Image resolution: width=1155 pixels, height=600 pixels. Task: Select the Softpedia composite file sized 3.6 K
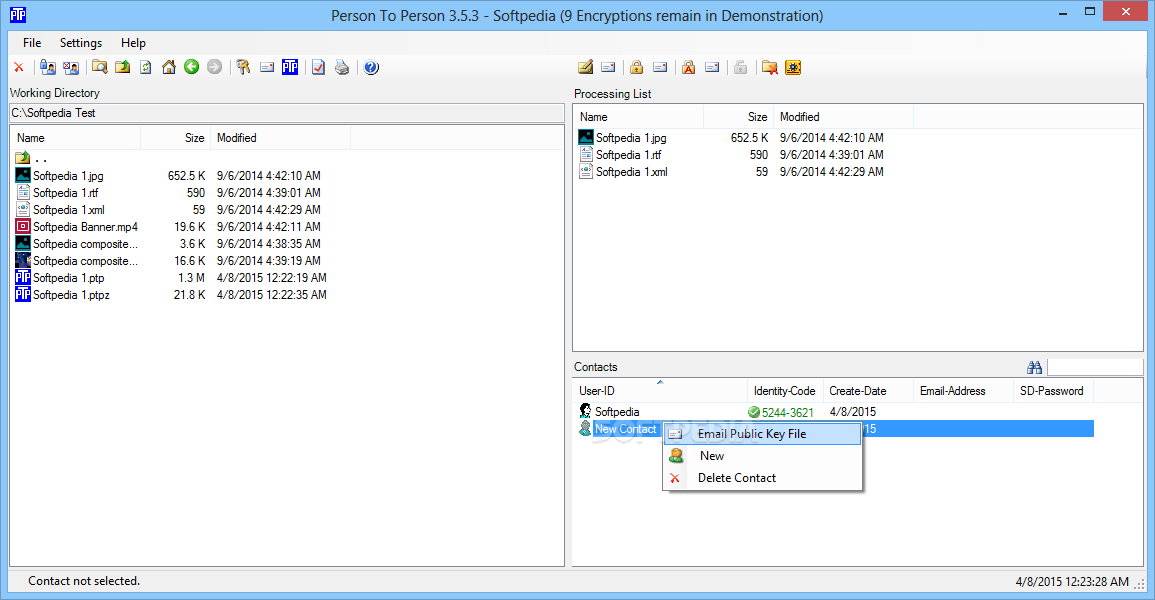coord(85,243)
